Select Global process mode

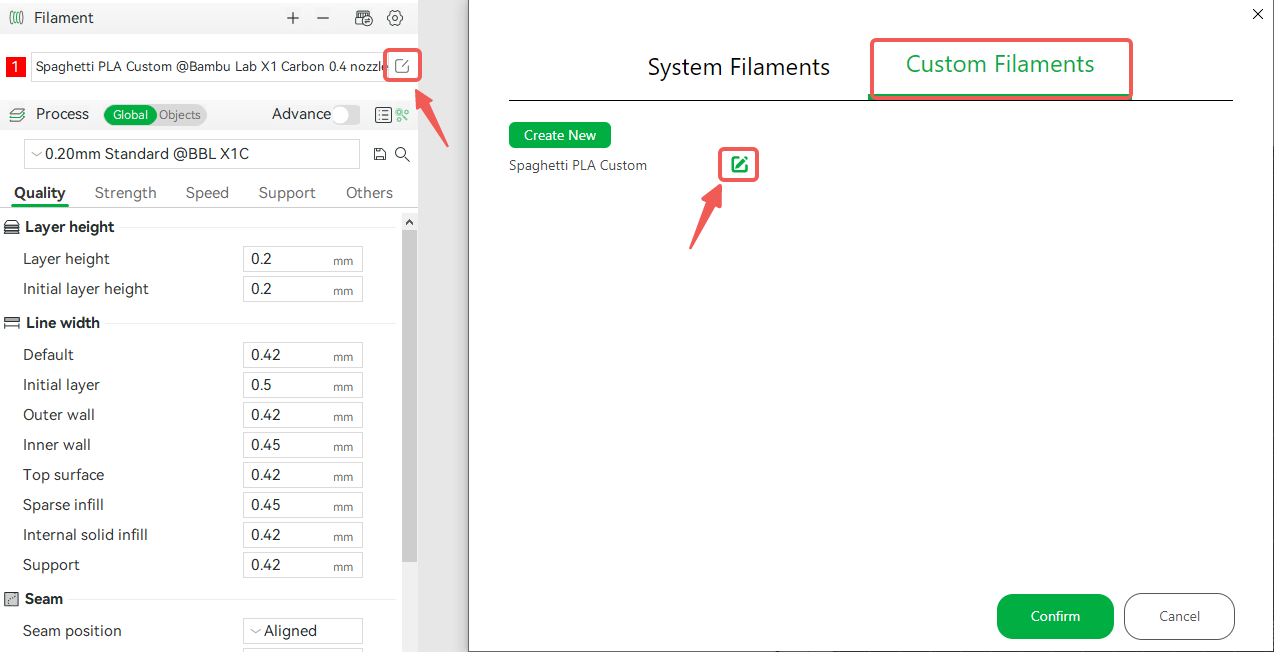coord(130,115)
